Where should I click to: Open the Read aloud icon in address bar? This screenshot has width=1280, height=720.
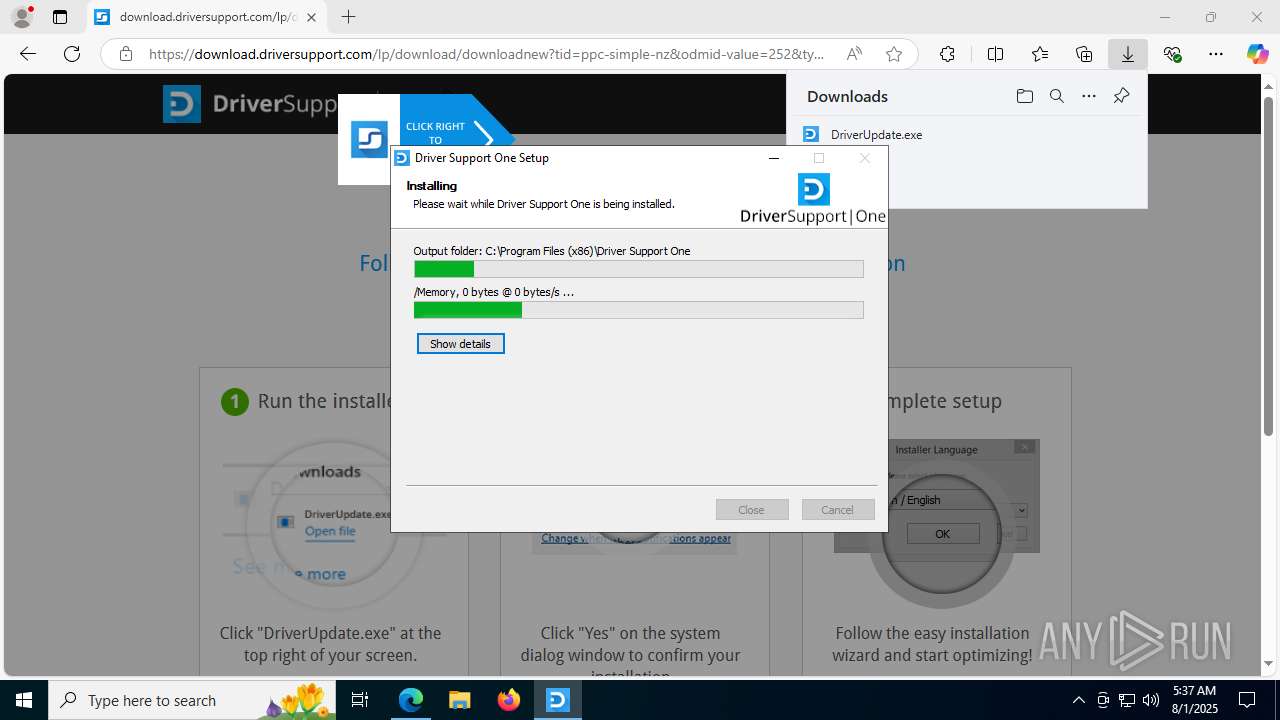click(854, 54)
